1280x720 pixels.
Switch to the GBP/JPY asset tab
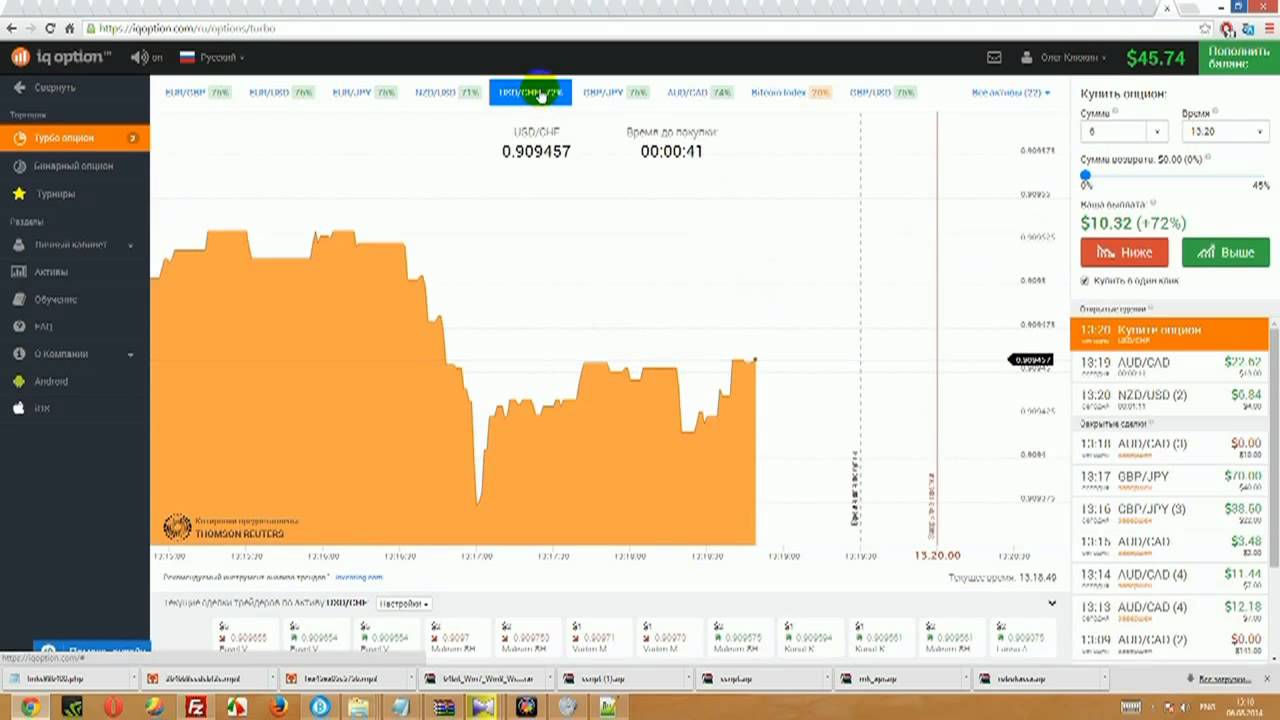[615, 92]
